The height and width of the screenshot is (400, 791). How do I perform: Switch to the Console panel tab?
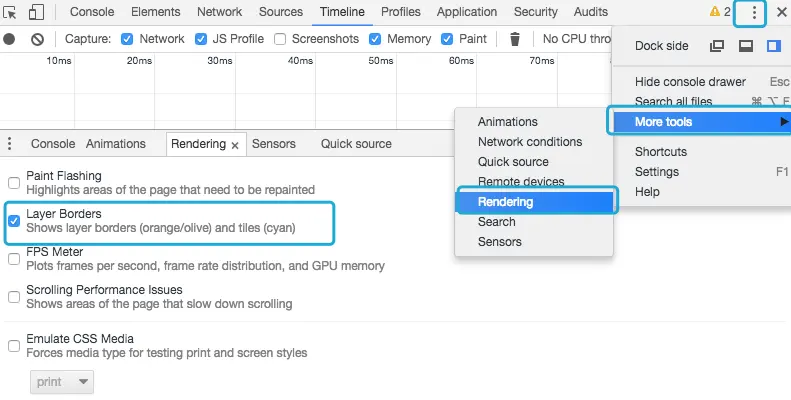tap(92, 12)
